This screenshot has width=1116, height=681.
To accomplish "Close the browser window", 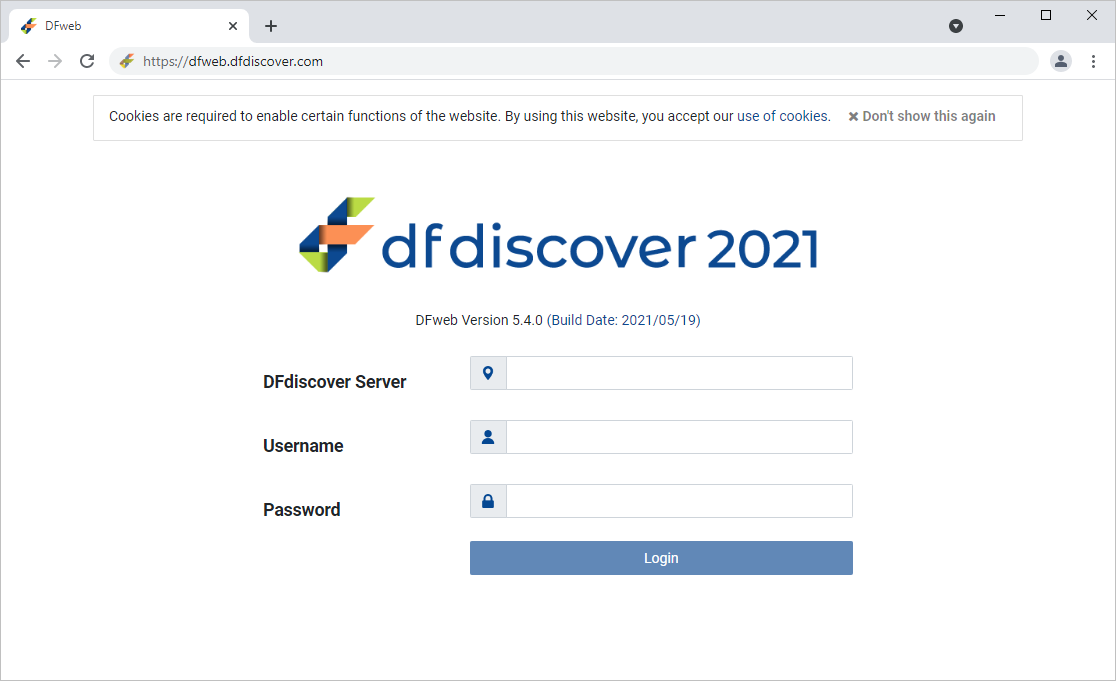I will coord(1092,15).
